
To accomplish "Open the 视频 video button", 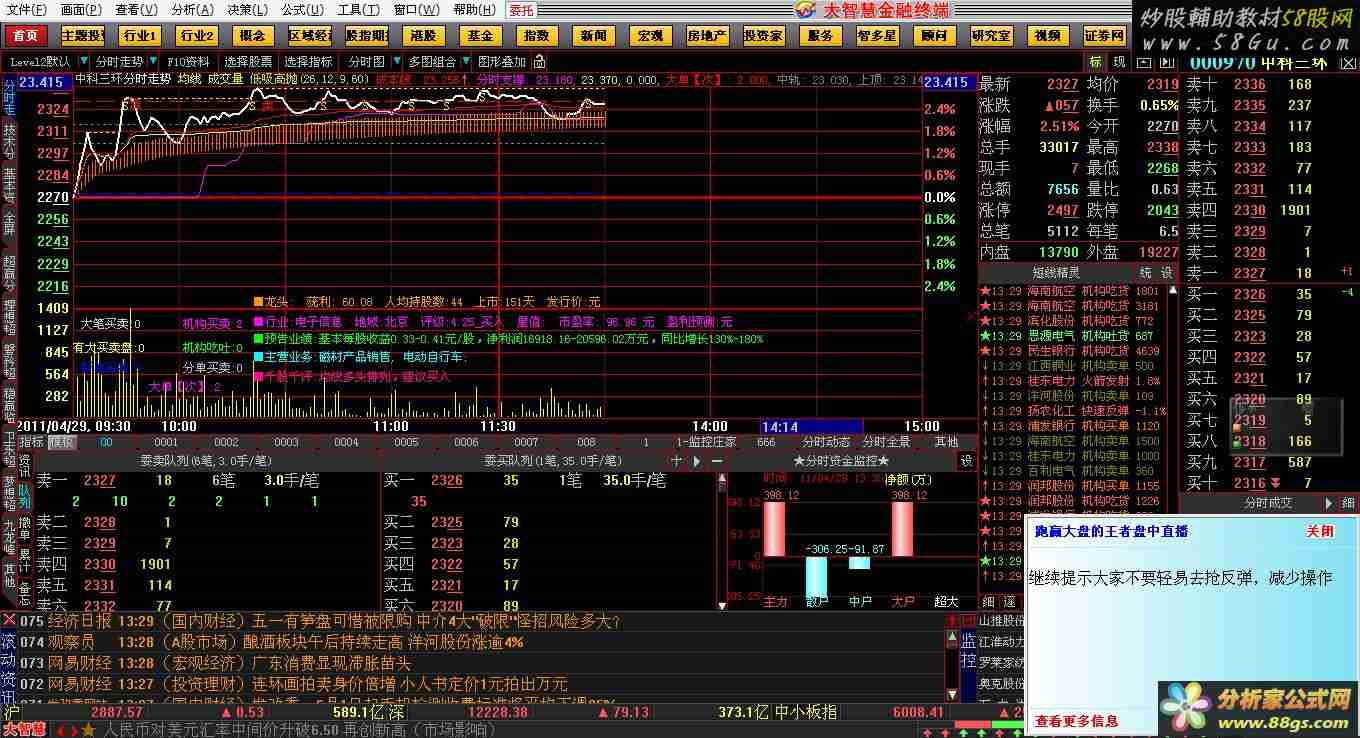I will 1047,36.
